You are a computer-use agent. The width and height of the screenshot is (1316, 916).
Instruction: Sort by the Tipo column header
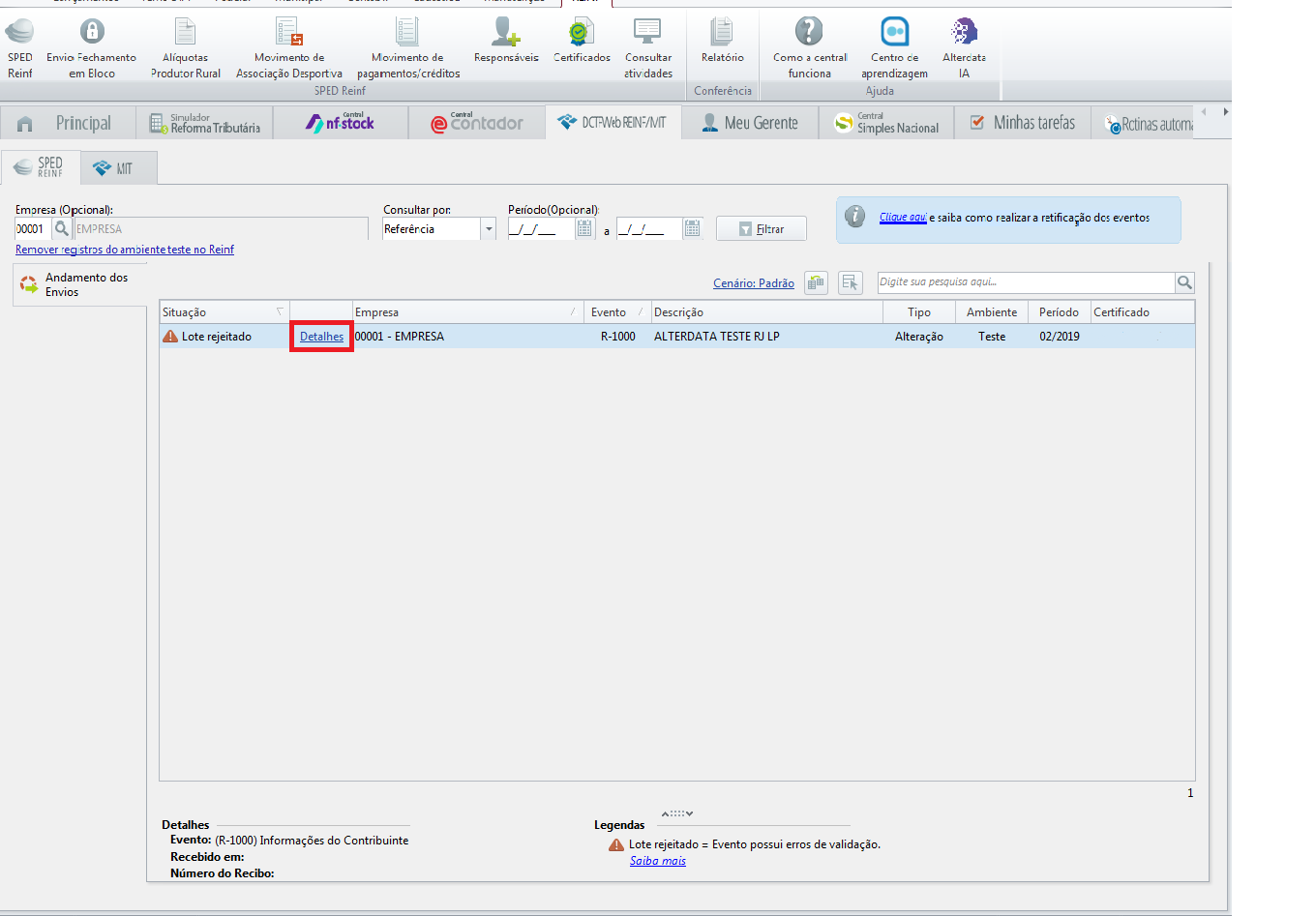919,312
